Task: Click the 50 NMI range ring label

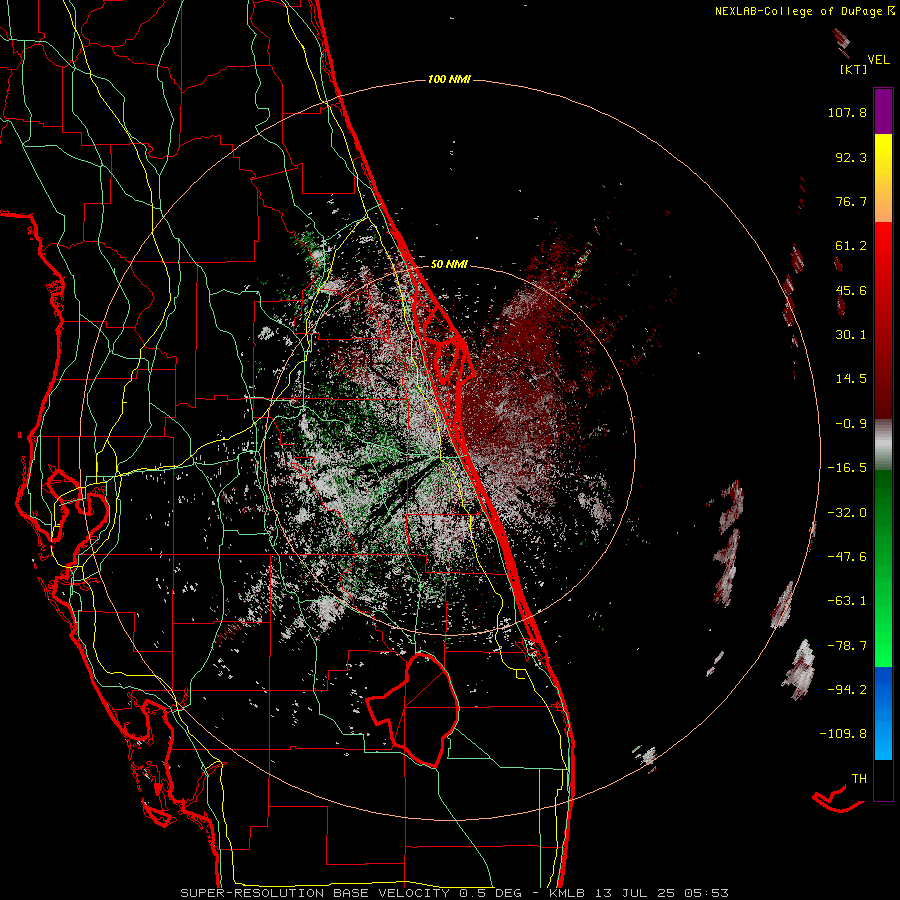Action: point(449,265)
